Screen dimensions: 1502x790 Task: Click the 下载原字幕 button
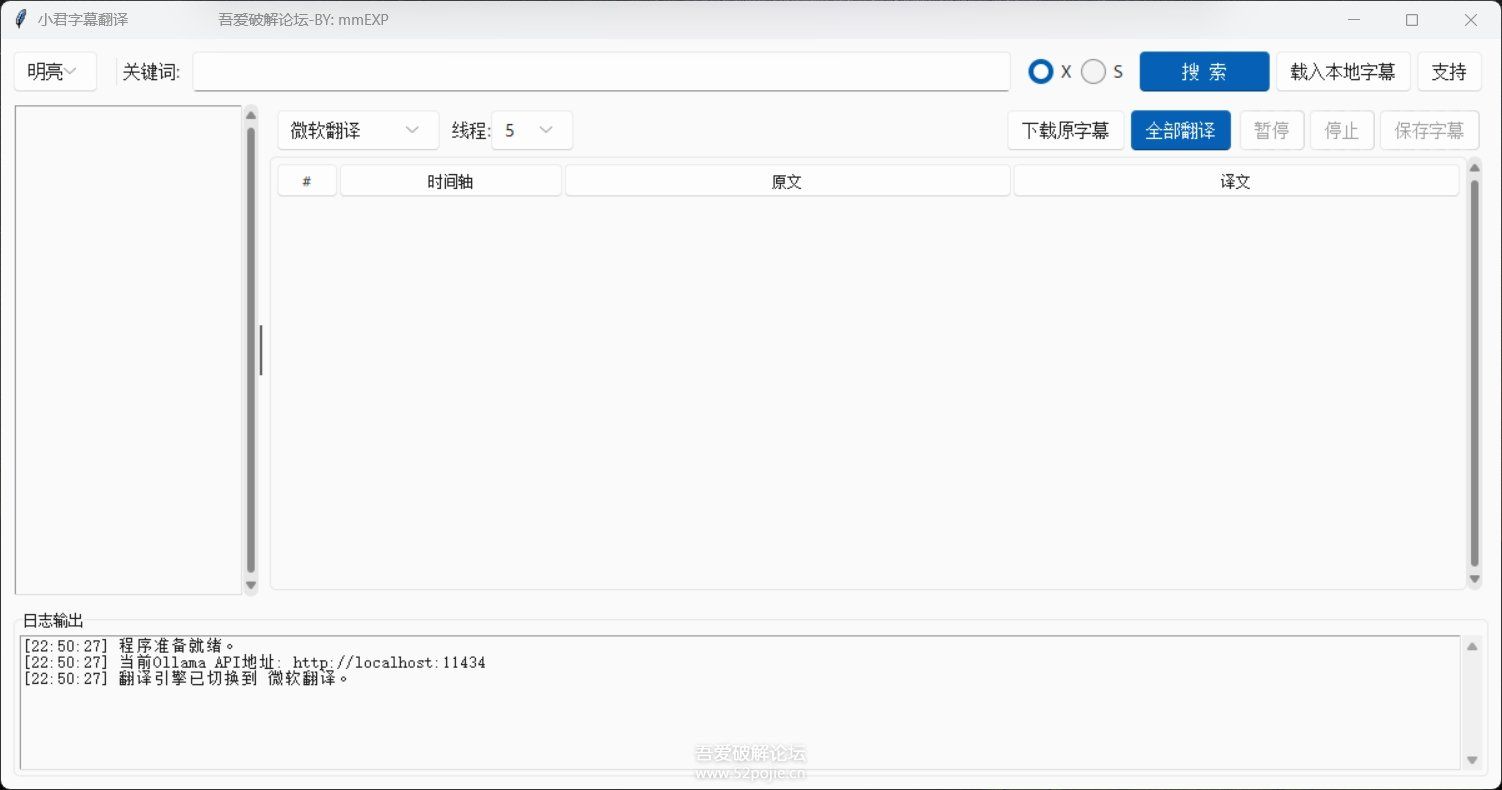(1065, 130)
